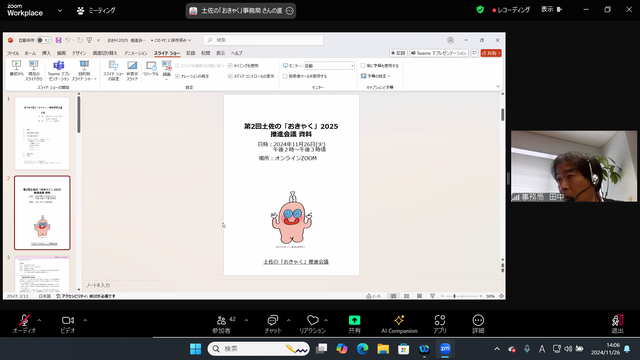
Task: Toggle PowerPoint AutoSave switch
Action: click(x=44, y=40)
